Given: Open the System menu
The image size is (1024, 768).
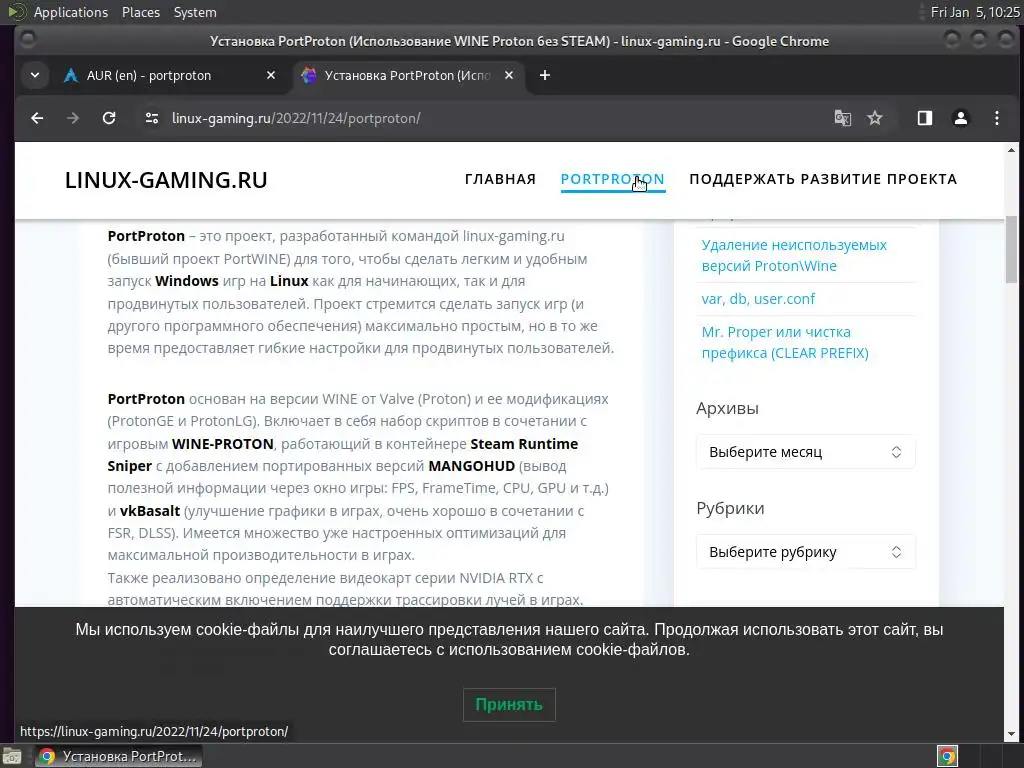Looking at the screenshot, I should click(195, 12).
